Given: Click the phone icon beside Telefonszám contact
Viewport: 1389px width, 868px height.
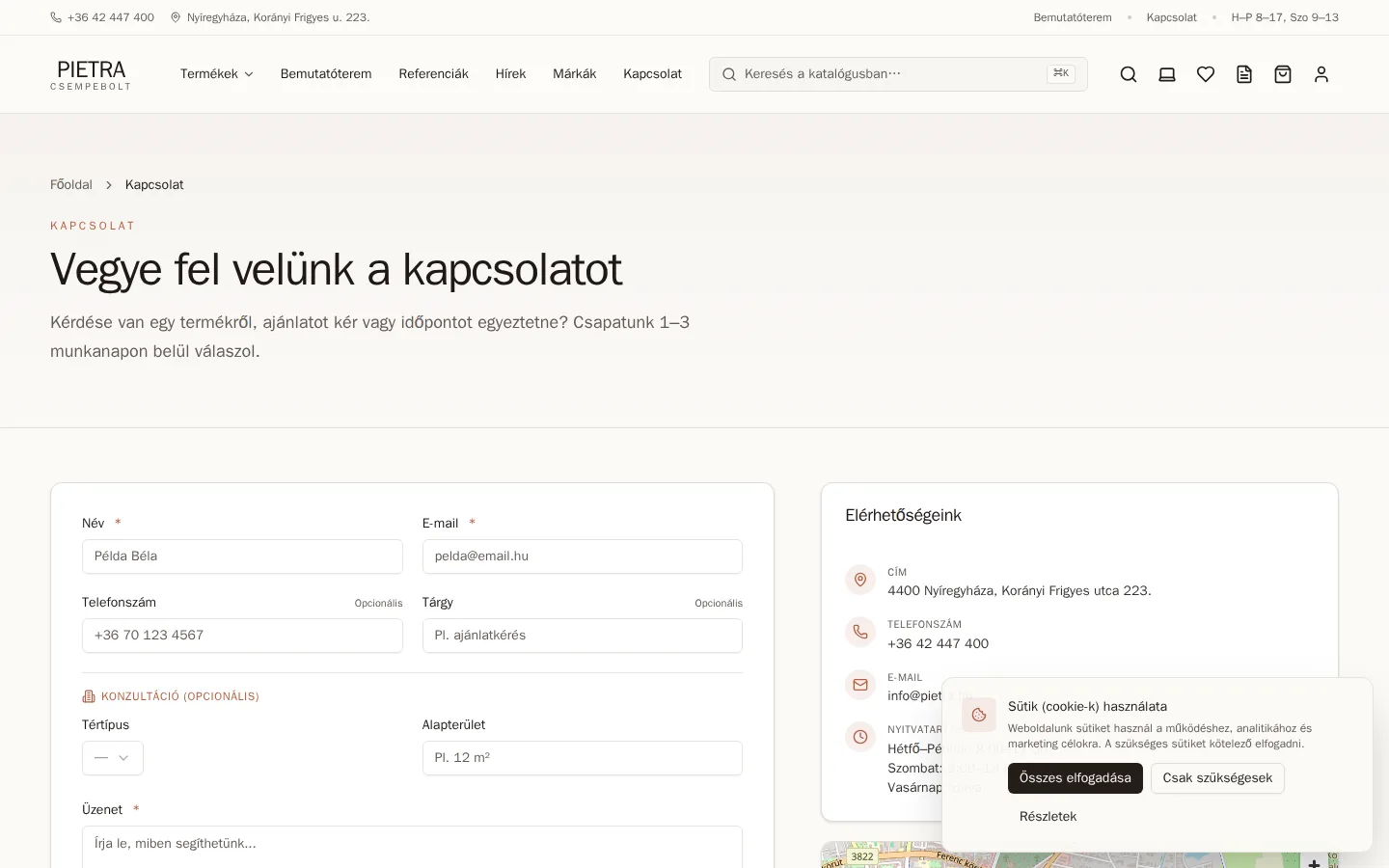Looking at the screenshot, I should click(860, 633).
